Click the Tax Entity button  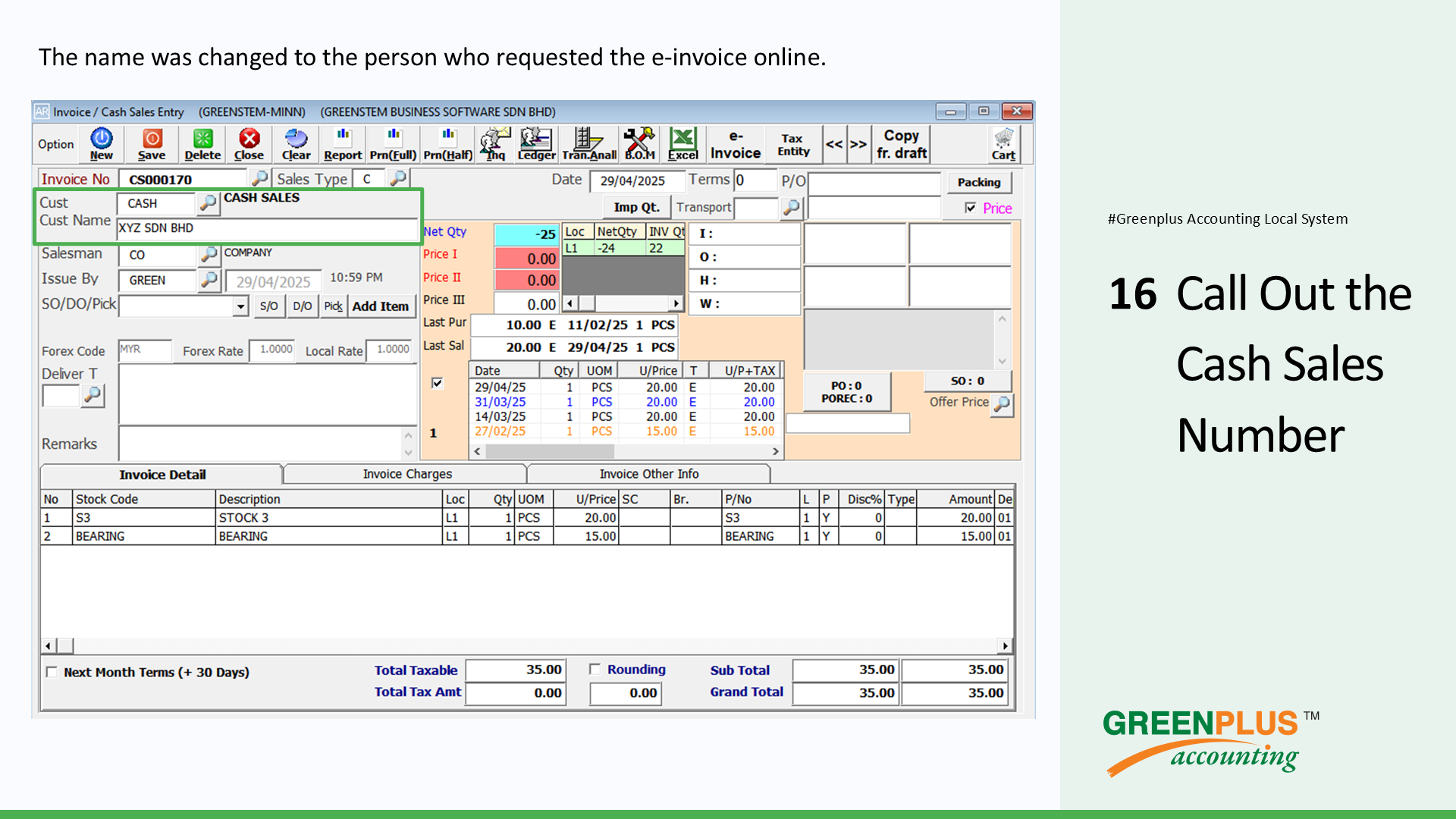tap(793, 144)
